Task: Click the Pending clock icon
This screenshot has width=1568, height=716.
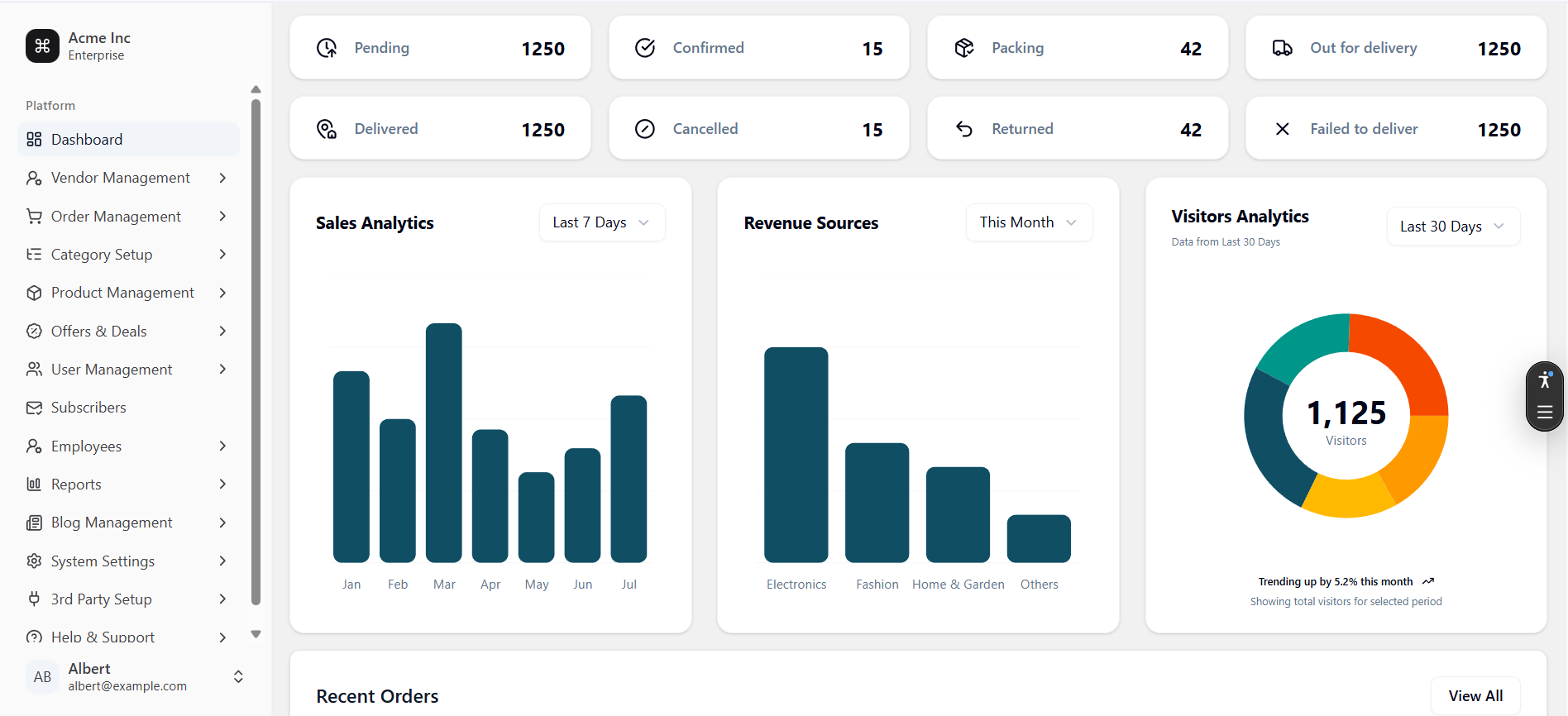Action: tap(327, 48)
